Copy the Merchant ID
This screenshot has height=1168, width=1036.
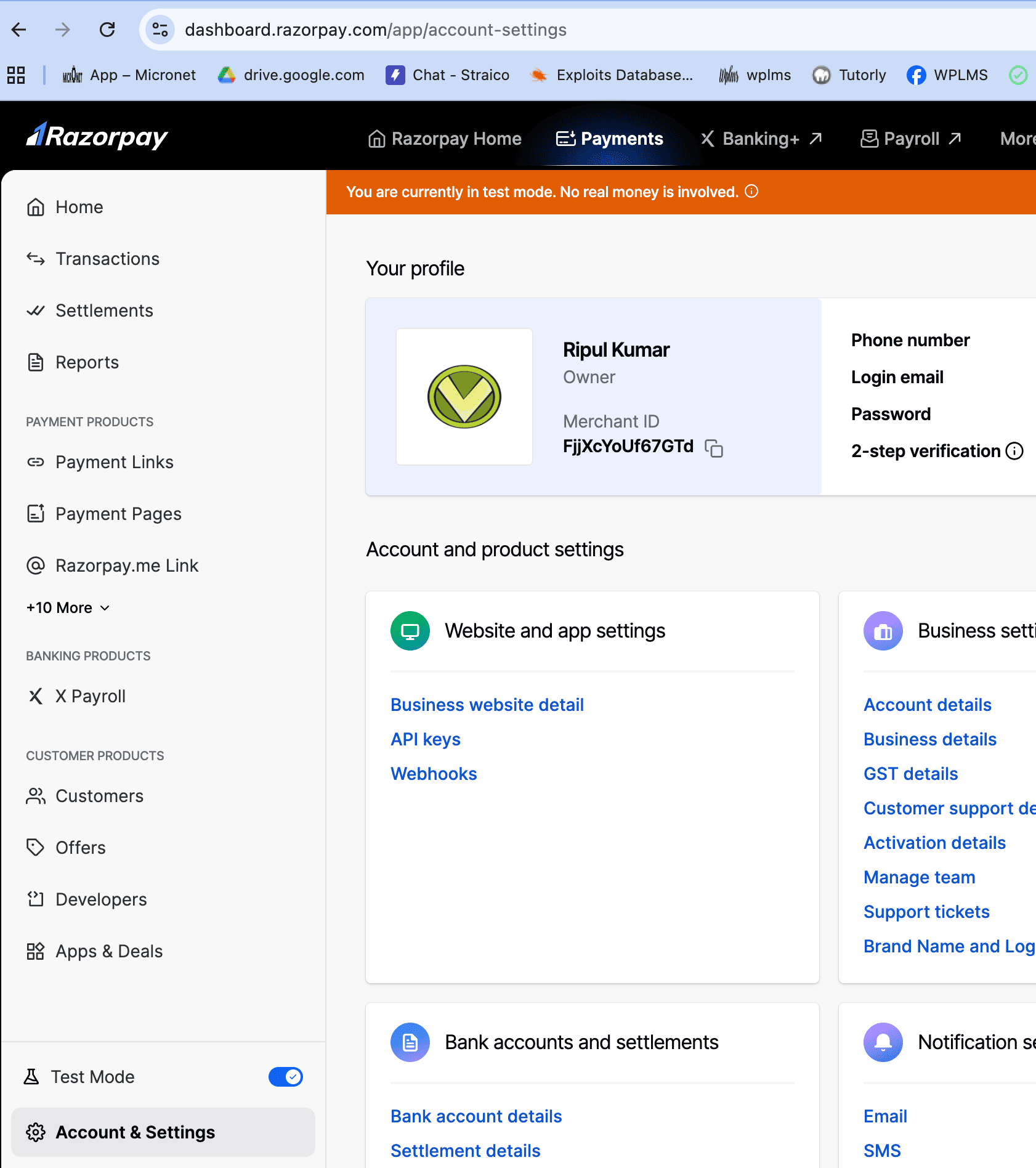[x=714, y=448]
